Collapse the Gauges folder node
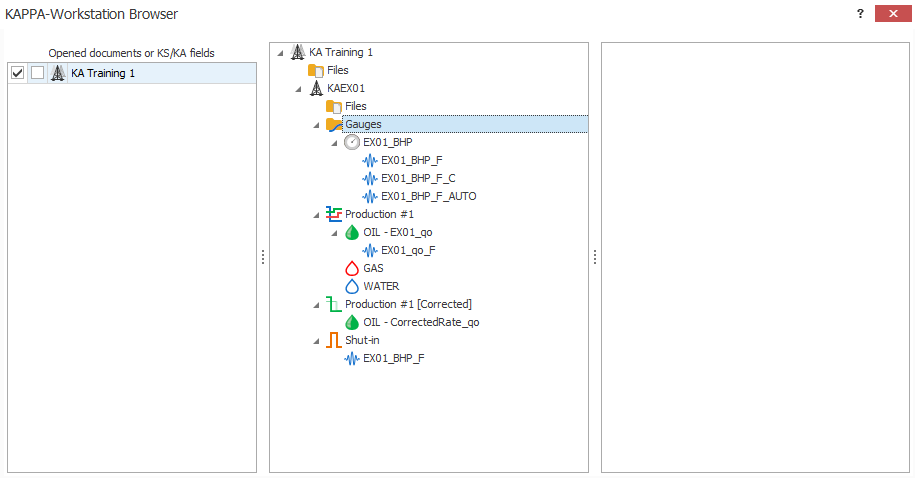This screenshot has width=915, height=478. coord(317,125)
